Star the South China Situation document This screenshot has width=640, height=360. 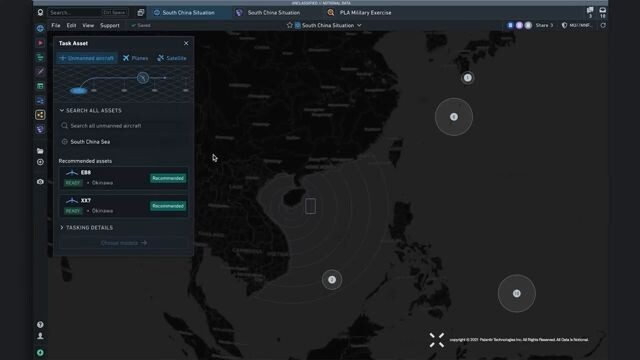coord(289,25)
